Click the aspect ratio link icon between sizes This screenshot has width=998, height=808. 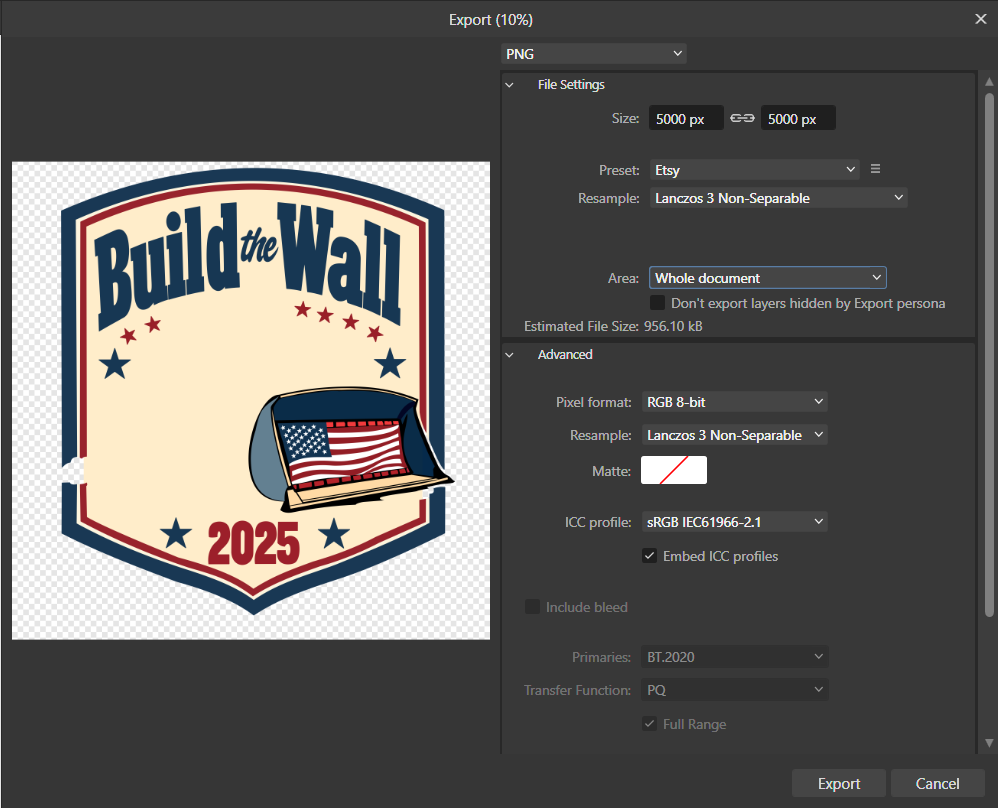pos(742,118)
